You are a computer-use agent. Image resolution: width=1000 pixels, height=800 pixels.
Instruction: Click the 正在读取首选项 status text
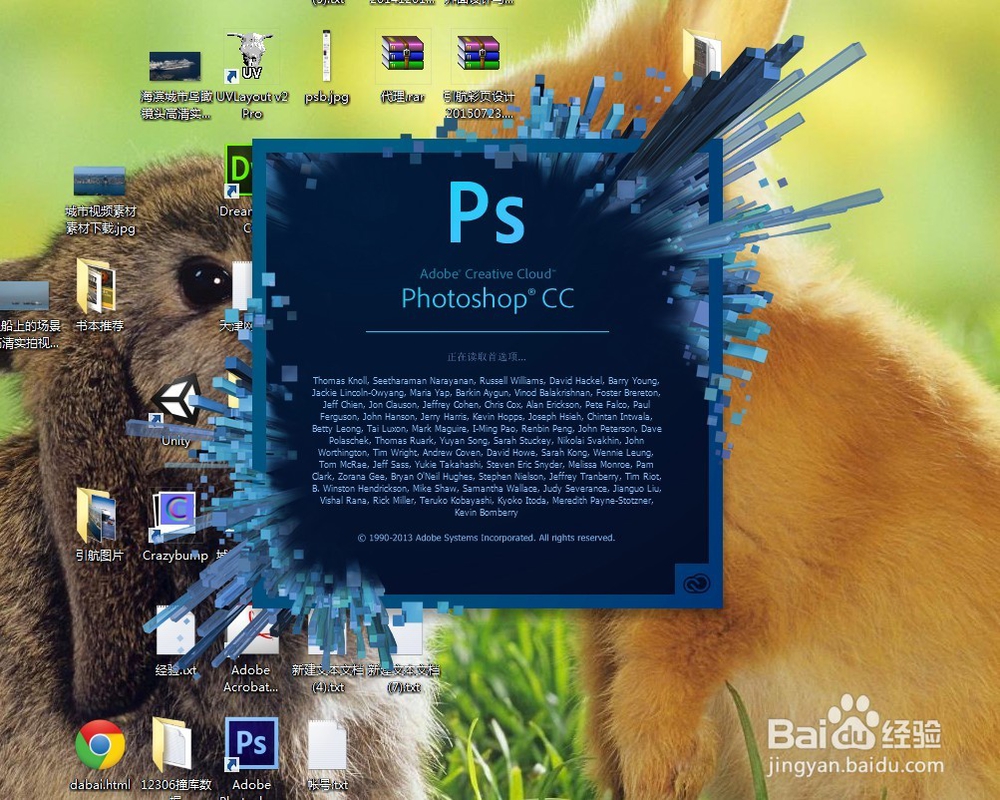(487, 357)
